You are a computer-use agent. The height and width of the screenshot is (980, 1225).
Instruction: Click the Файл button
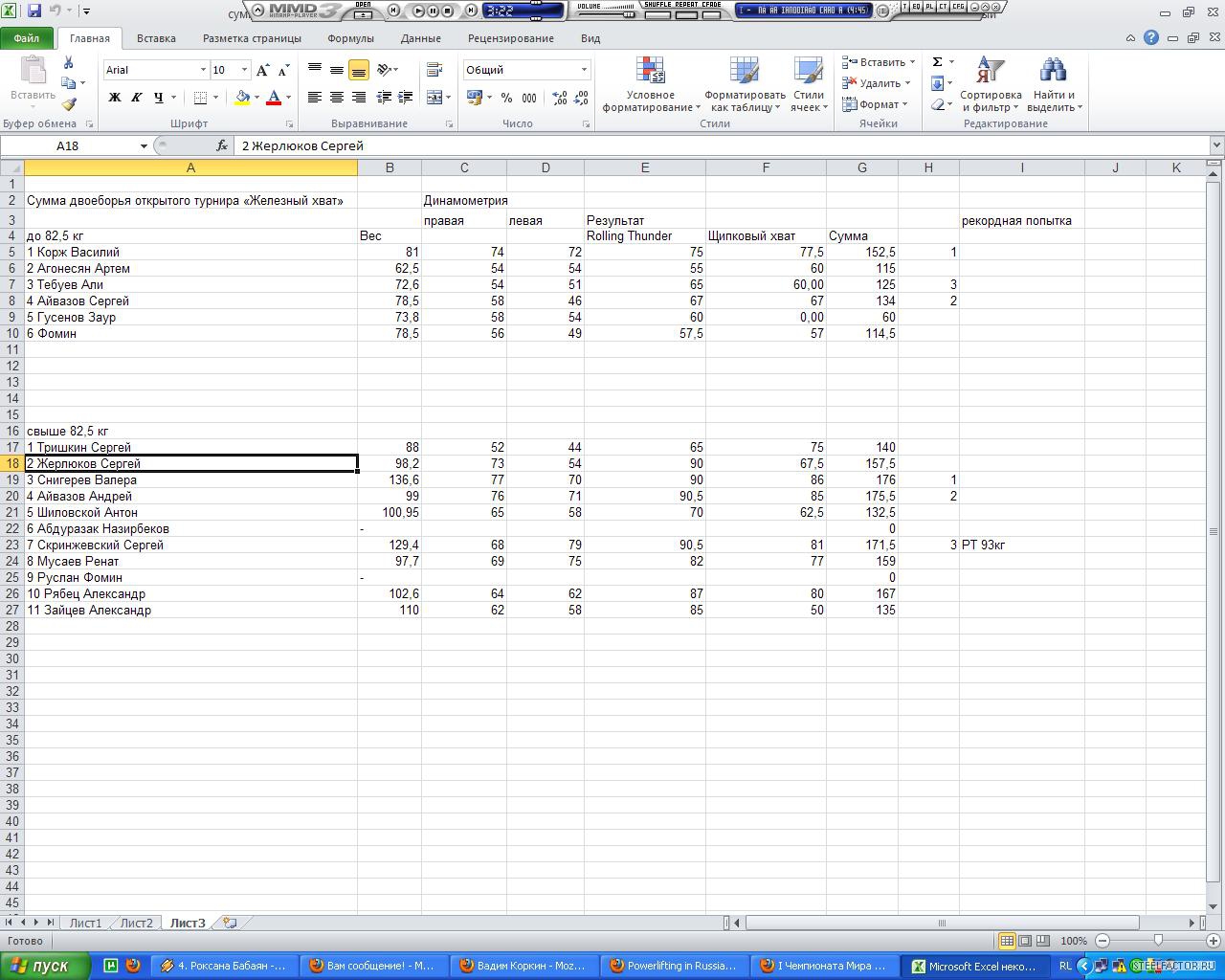27,38
